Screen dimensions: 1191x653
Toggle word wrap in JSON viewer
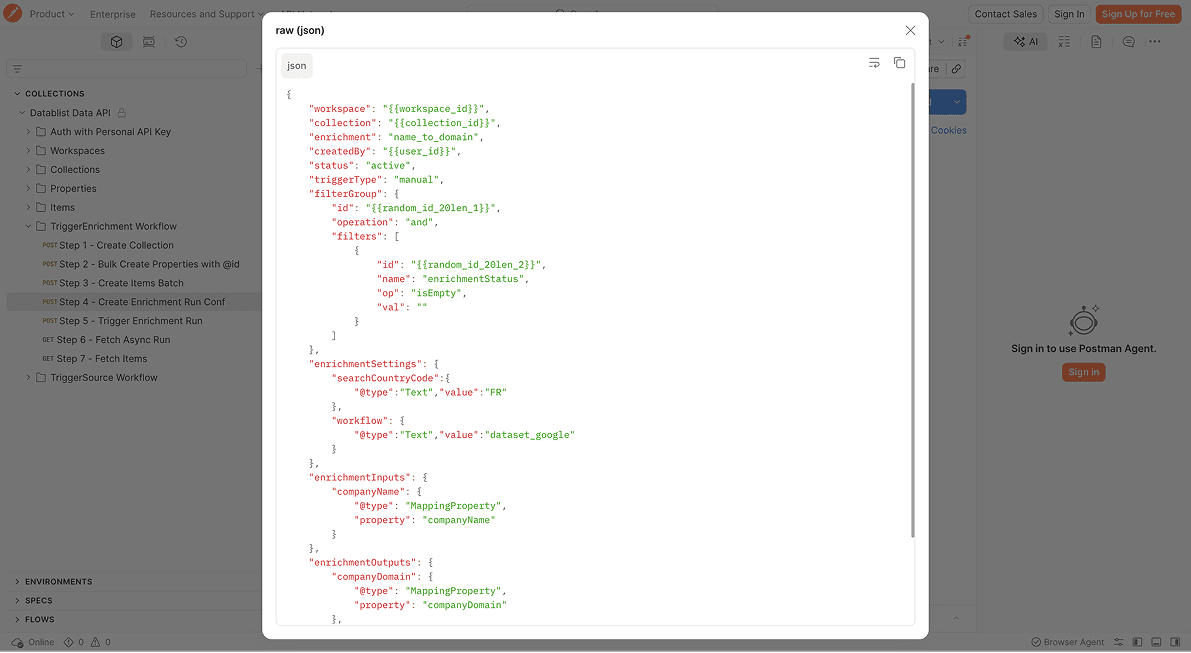click(874, 63)
